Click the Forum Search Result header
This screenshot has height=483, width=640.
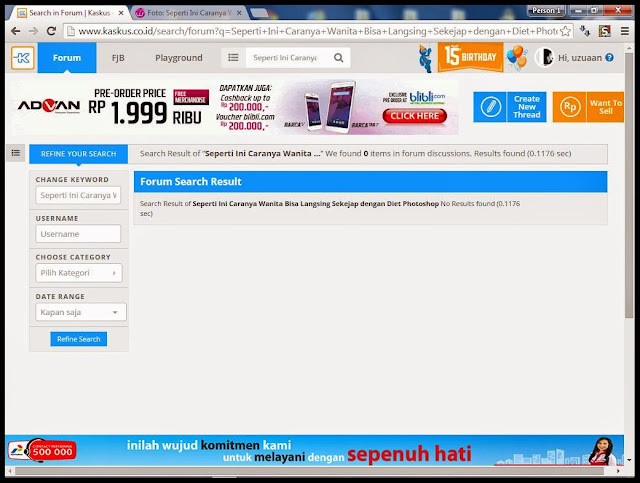[x=370, y=182]
